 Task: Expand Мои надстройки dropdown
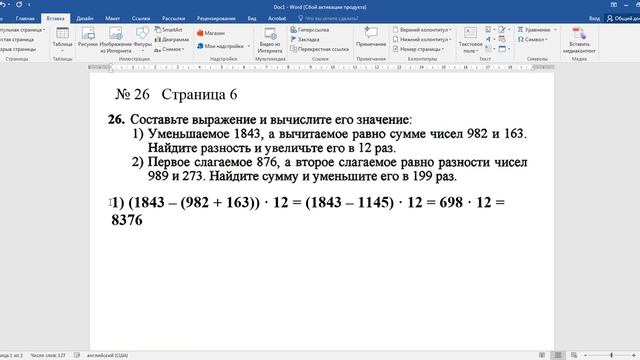point(249,46)
